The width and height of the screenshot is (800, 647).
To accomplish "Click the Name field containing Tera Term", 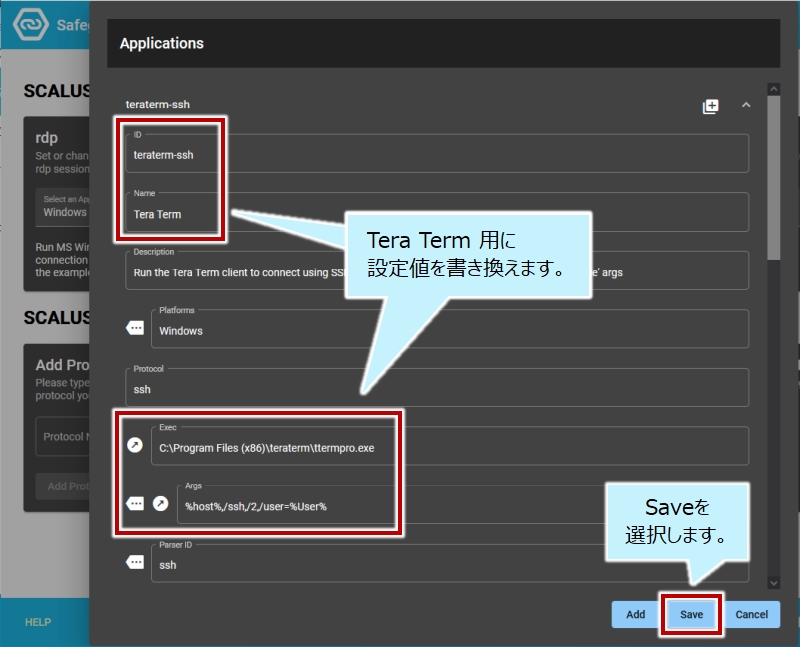I will point(437,212).
